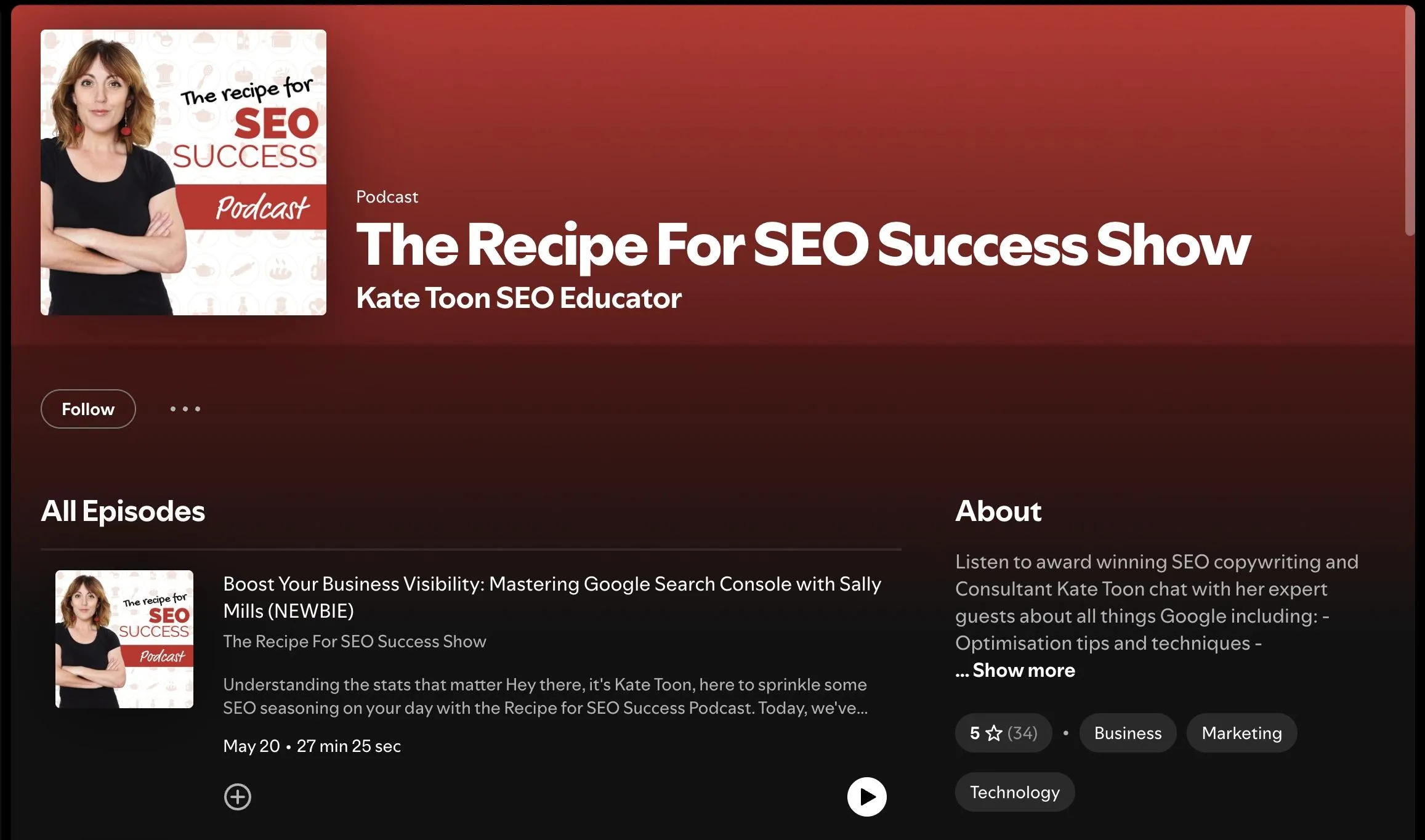Open the Business category tag

click(x=1128, y=733)
